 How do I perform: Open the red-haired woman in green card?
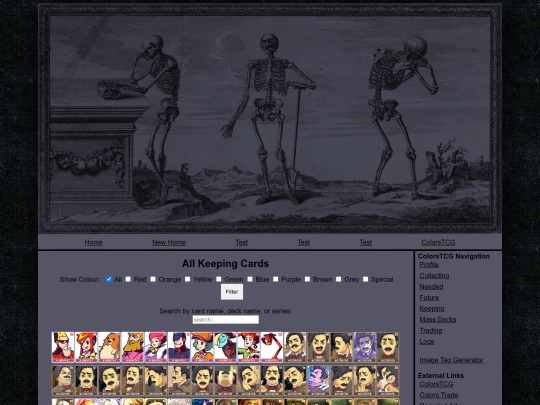click(x=249, y=347)
